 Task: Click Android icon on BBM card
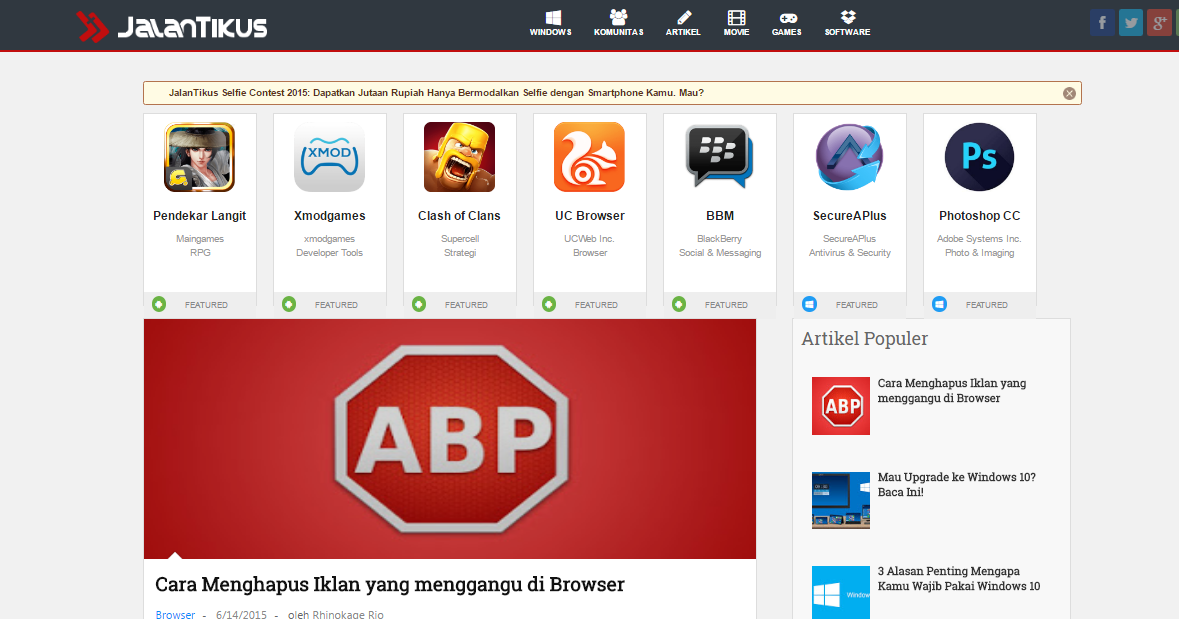coord(679,304)
